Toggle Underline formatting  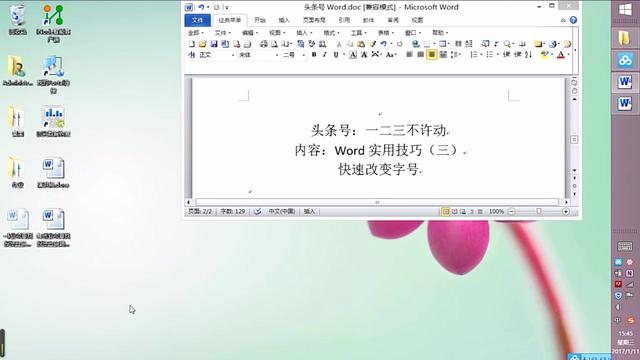[336, 55]
